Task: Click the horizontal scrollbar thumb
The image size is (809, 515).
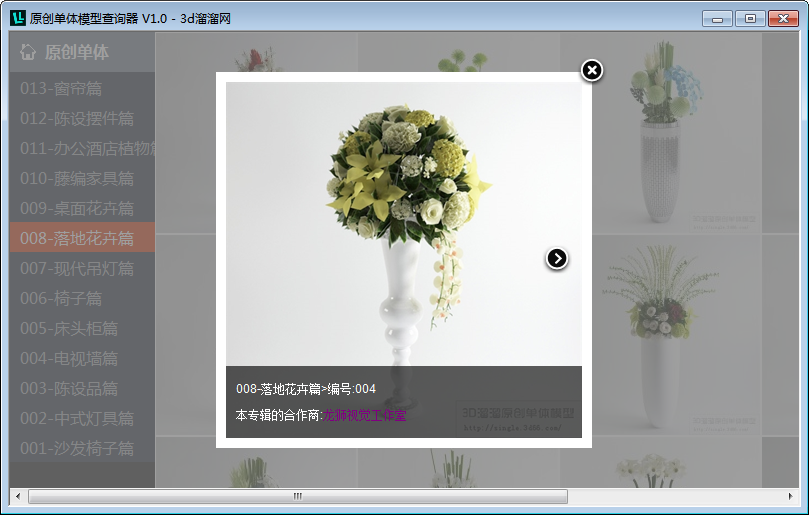Action: (x=298, y=496)
